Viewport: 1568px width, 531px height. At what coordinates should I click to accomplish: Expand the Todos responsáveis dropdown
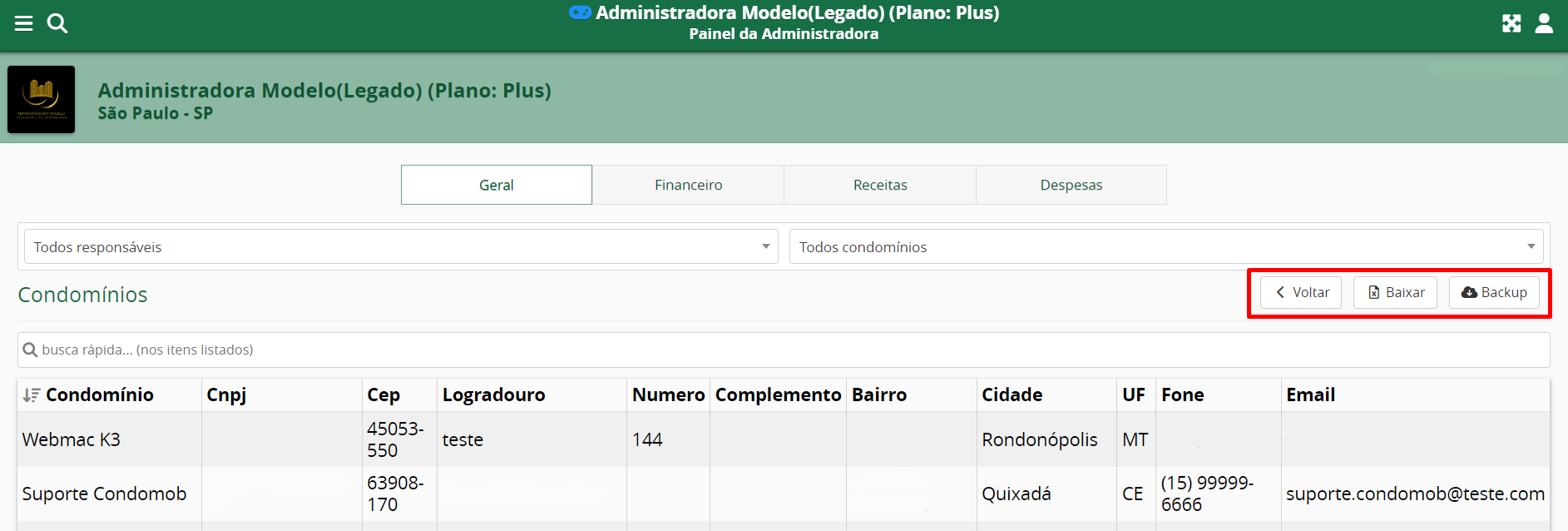tap(401, 247)
